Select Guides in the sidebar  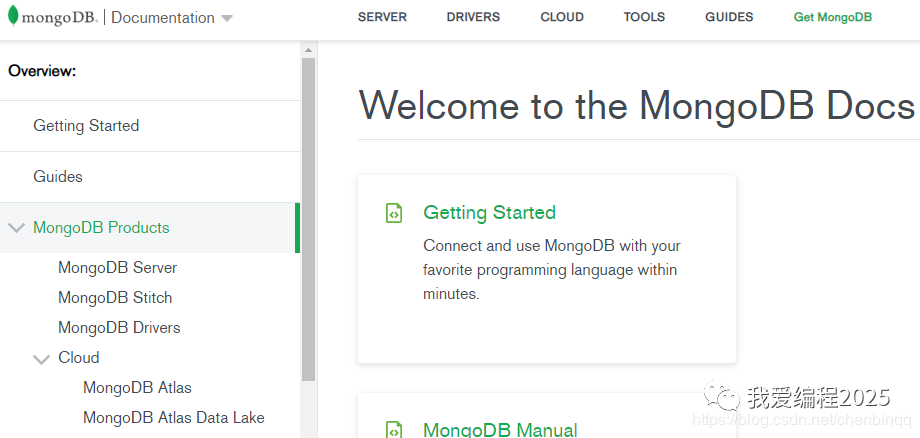pyautogui.click(x=58, y=176)
